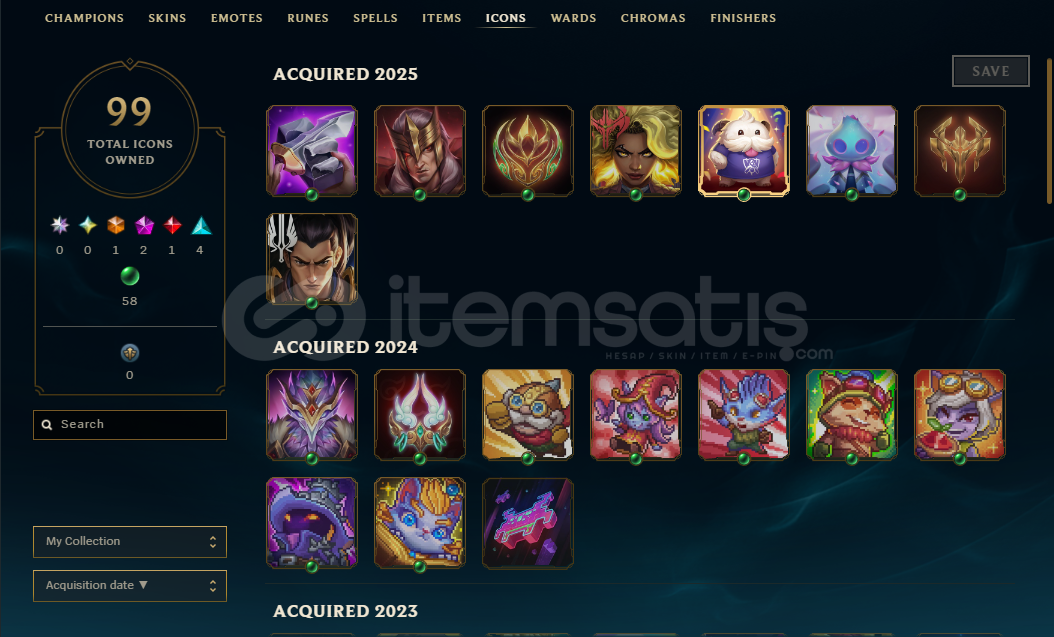Open the Emotes tab
This screenshot has height=637, width=1054.
point(237,18)
